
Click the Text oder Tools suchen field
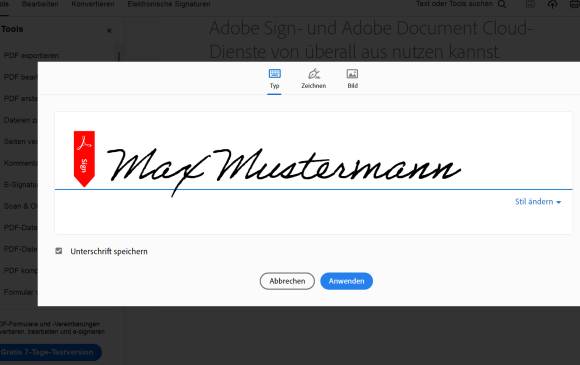(454, 4)
